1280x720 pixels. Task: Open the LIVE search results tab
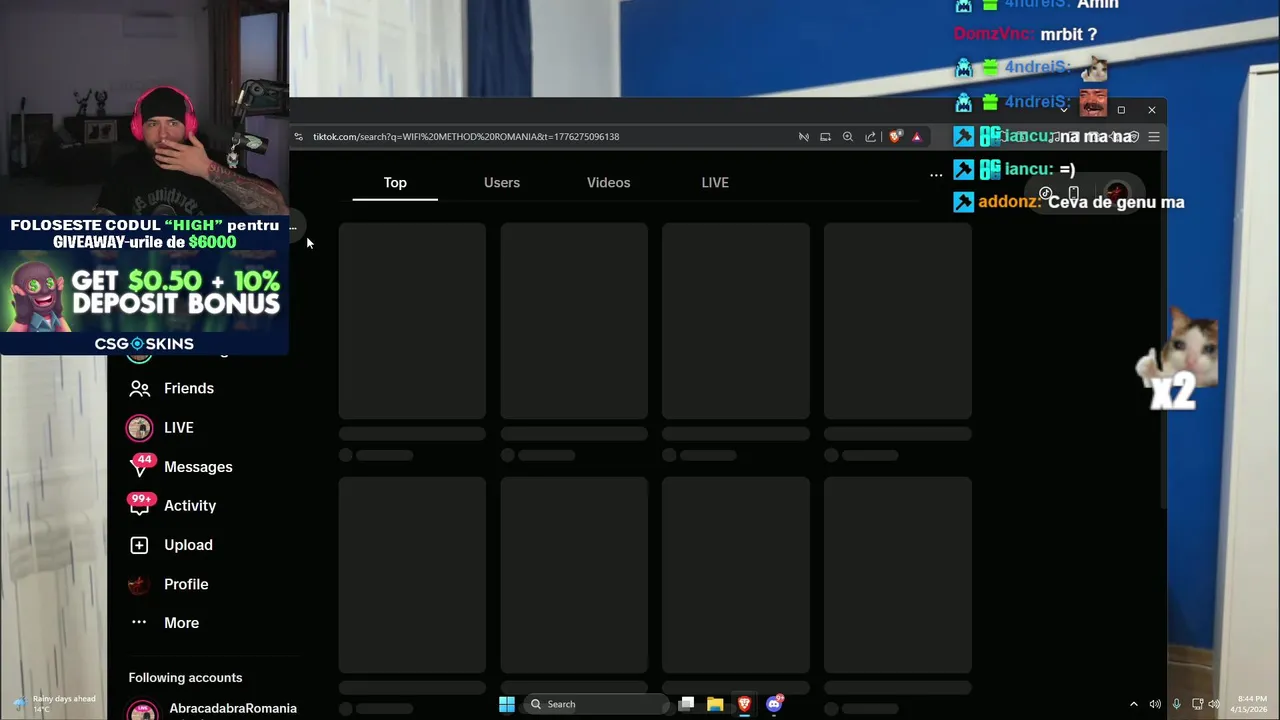(x=715, y=182)
